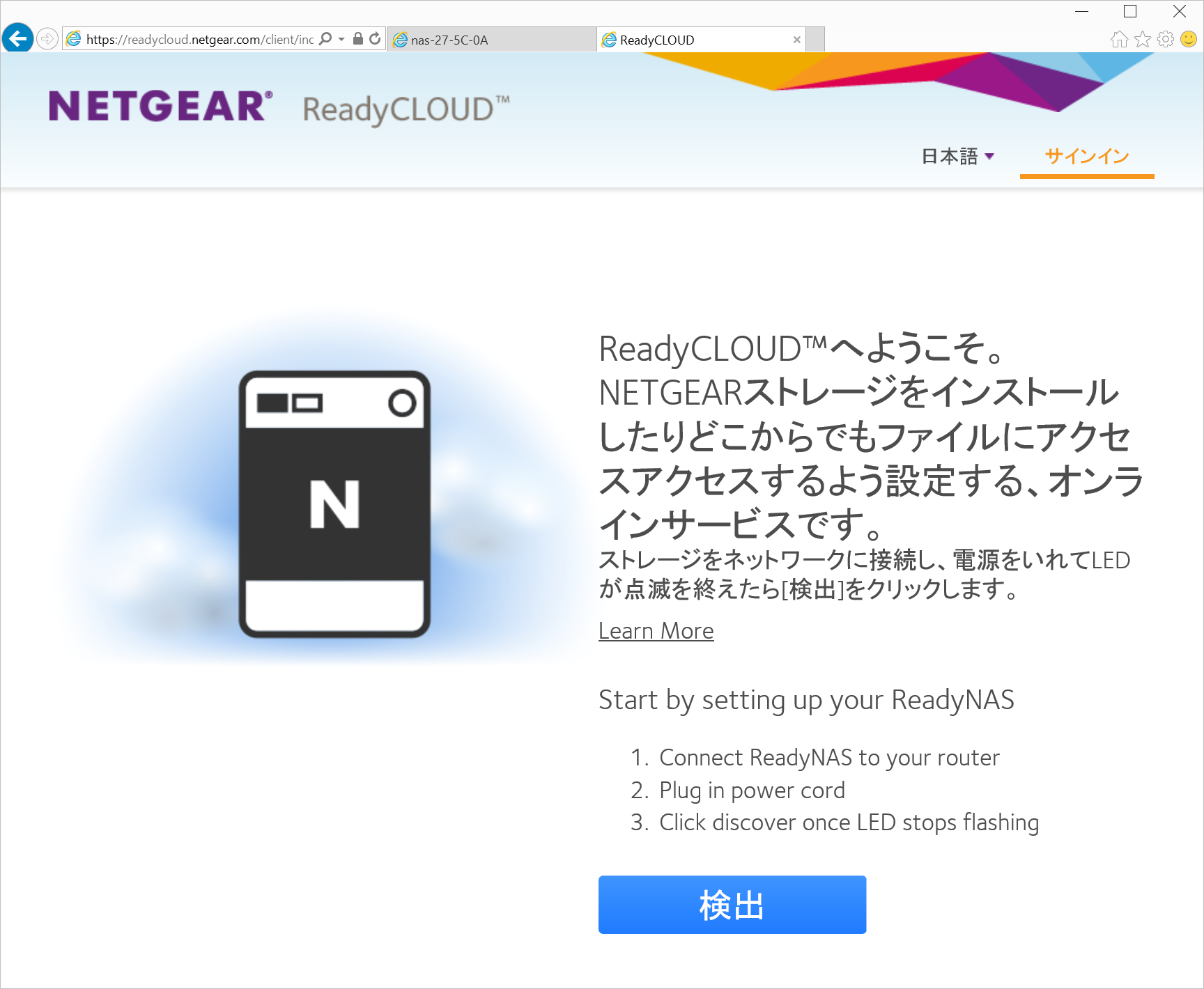The height and width of the screenshot is (989, 1204).
Task: Open the browser home page icon
Action: click(1119, 40)
